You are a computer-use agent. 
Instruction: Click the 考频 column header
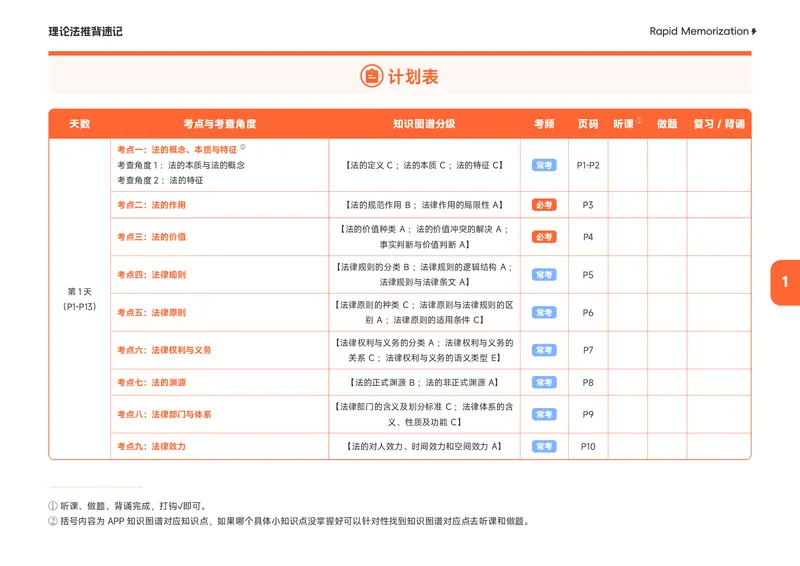(544, 124)
